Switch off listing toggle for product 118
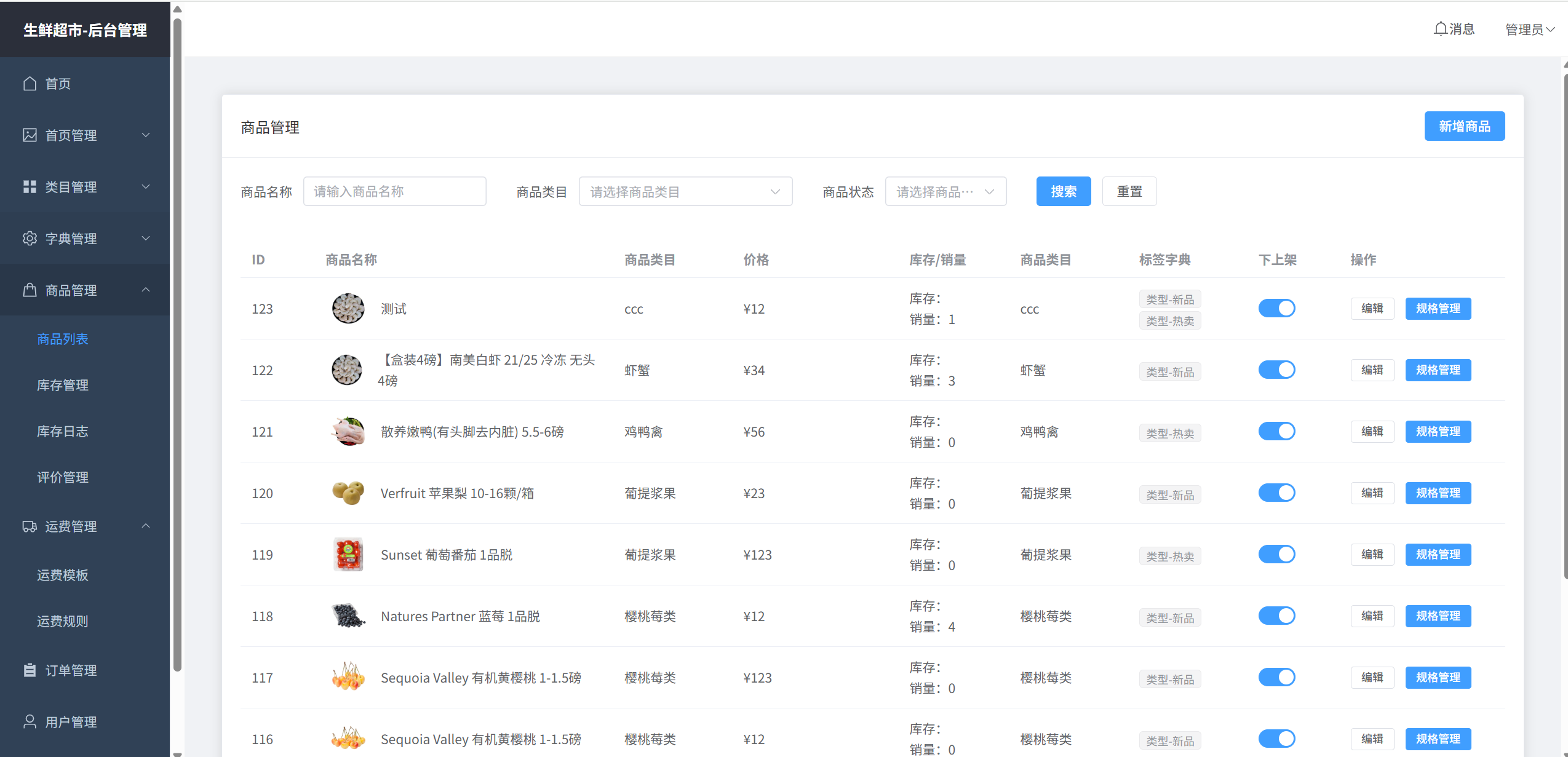Image resolution: width=1568 pixels, height=757 pixels. coord(1276,616)
